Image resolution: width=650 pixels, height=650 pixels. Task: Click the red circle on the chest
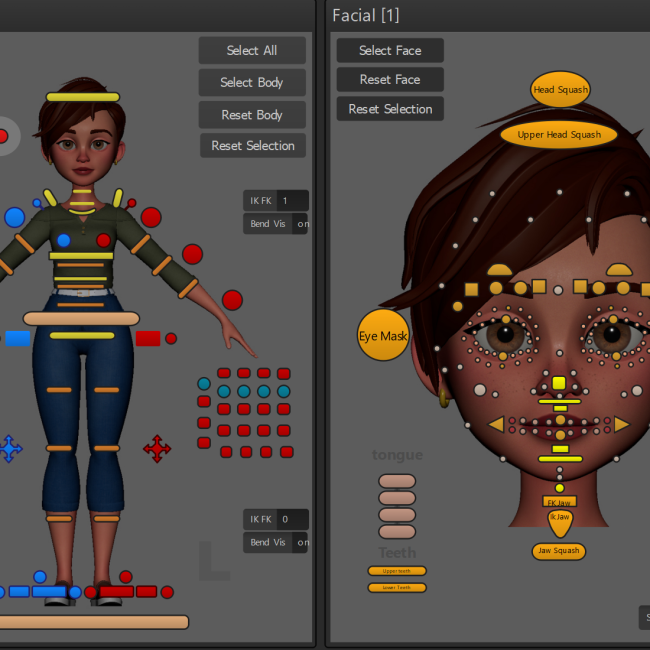point(103,240)
